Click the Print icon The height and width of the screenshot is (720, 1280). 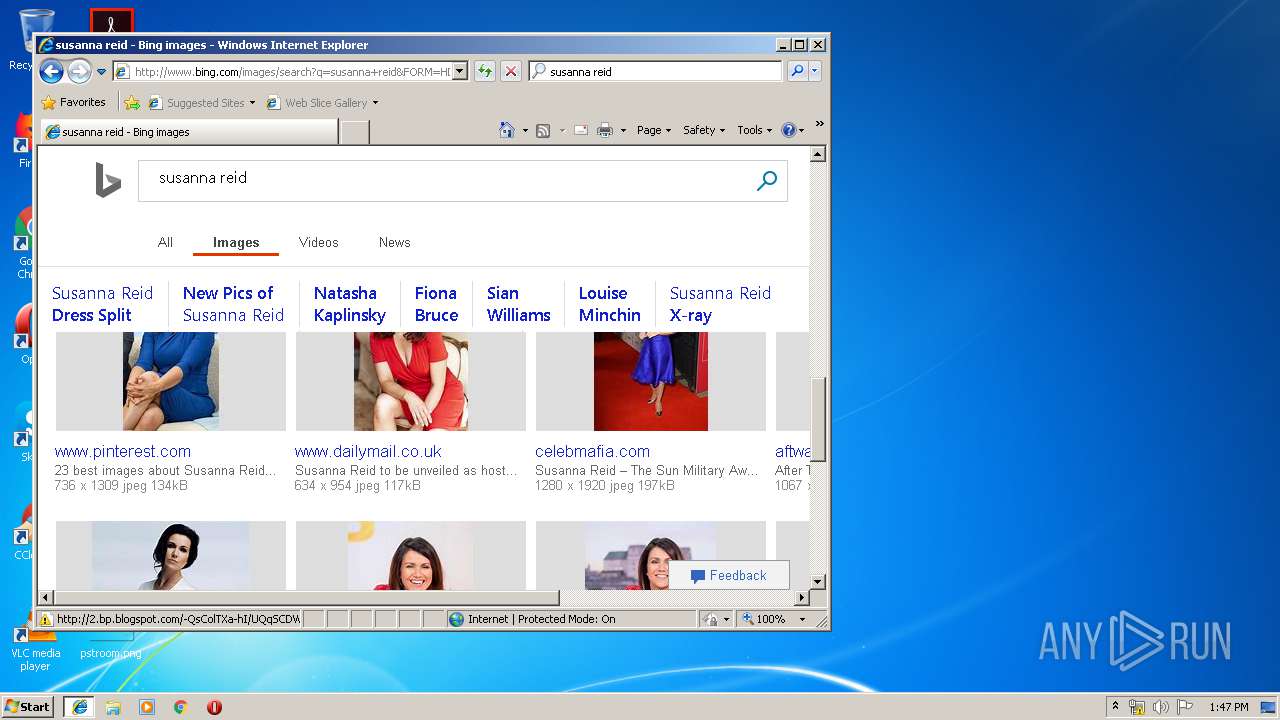pos(605,130)
